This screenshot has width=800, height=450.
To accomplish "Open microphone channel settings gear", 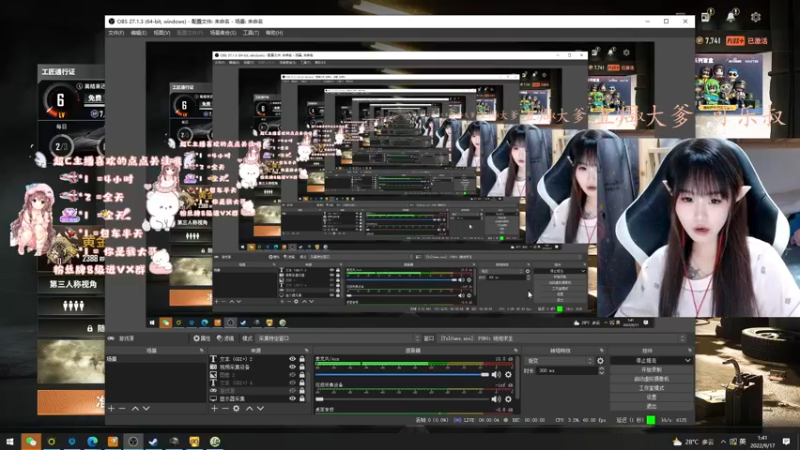I will tap(508, 374).
